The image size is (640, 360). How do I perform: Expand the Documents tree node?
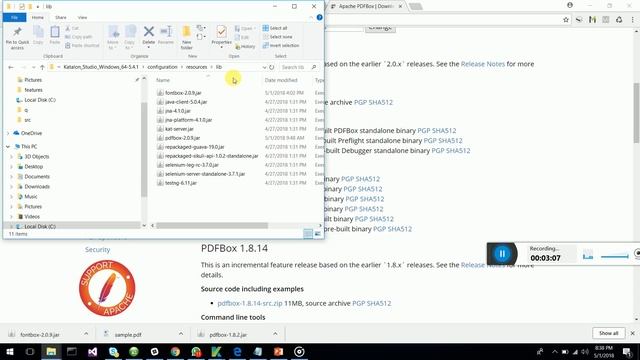click(x=11, y=176)
